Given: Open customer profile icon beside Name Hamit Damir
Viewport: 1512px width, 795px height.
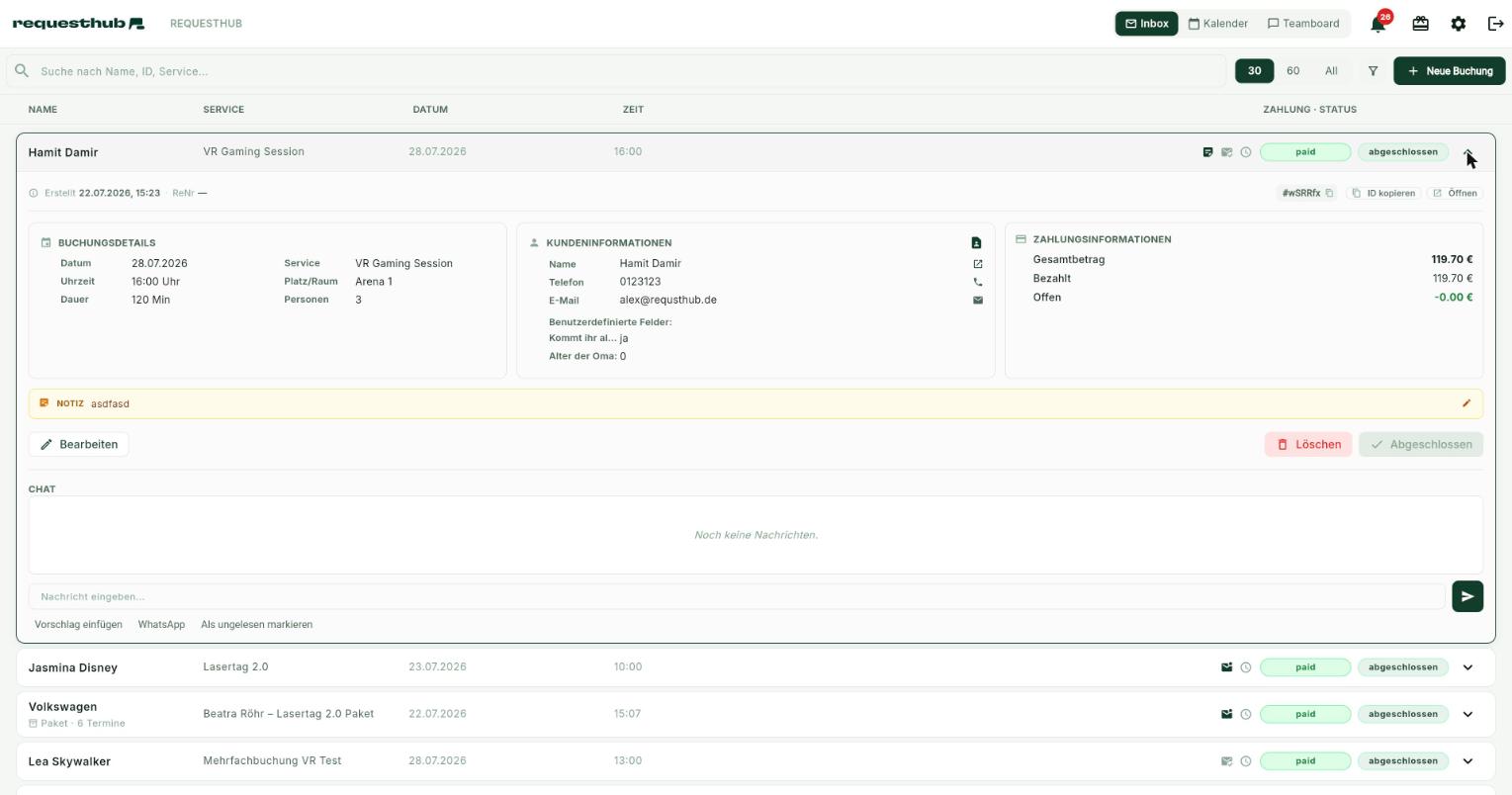Looking at the screenshot, I should (x=978, y=264).
